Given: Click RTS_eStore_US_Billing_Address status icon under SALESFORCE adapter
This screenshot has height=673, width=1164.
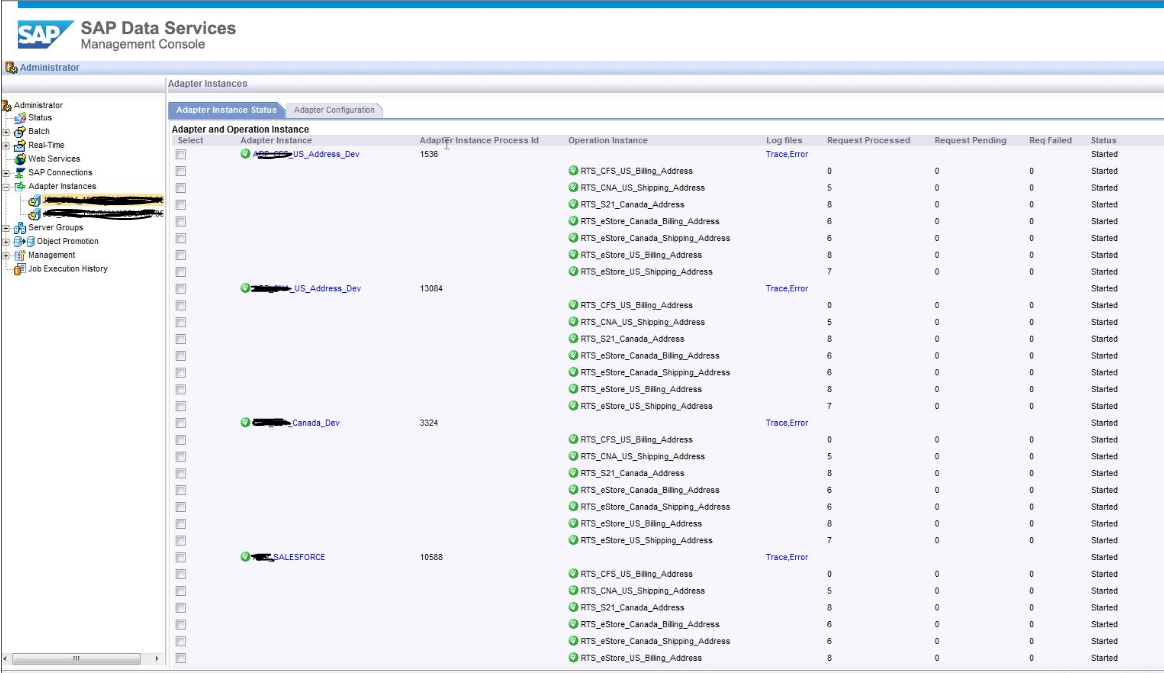Looking at the screenshot, I should [x=573, y=657].
